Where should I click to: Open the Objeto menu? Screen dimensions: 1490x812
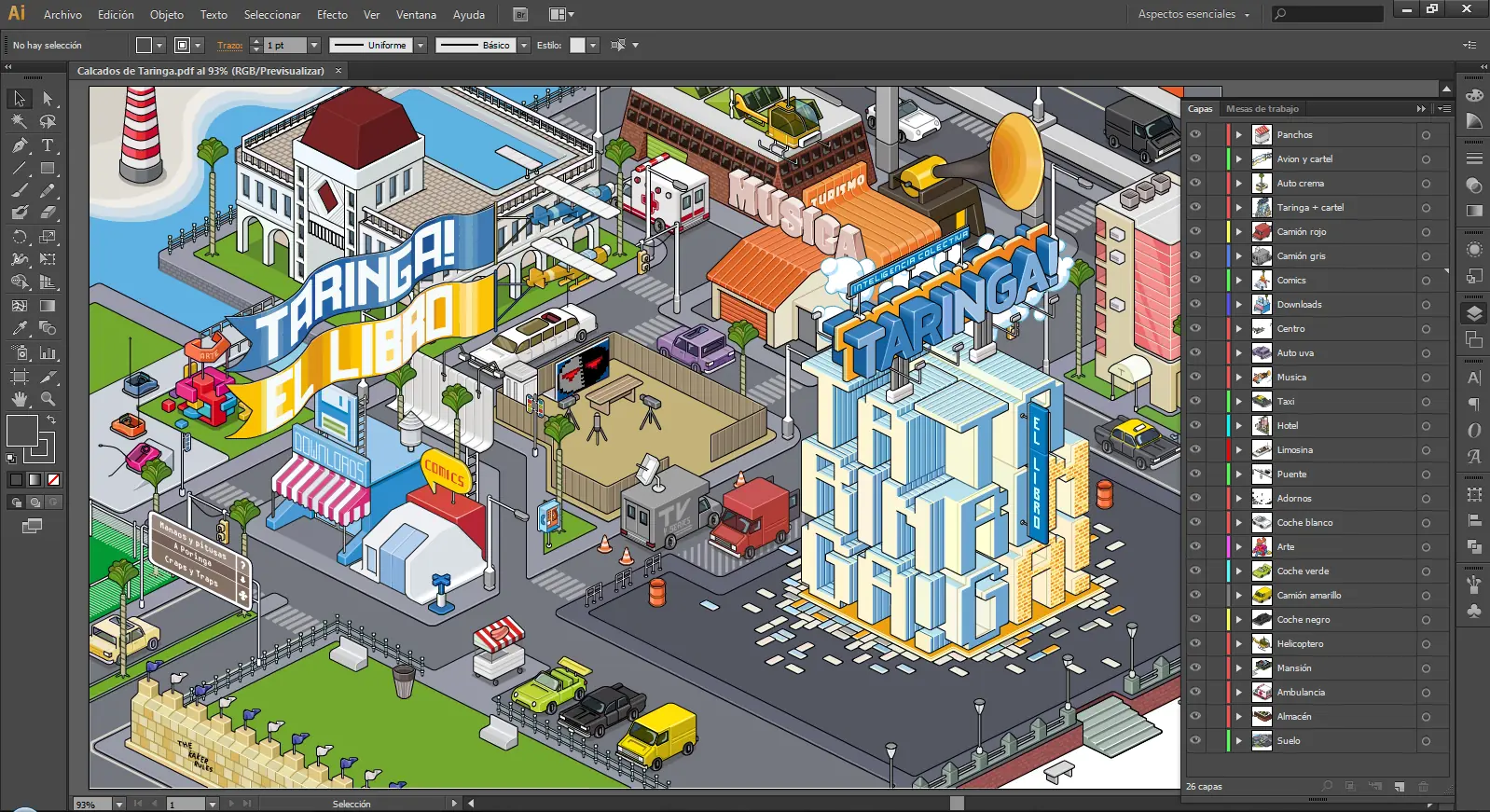pyautogui.click(x=167, y=15)
